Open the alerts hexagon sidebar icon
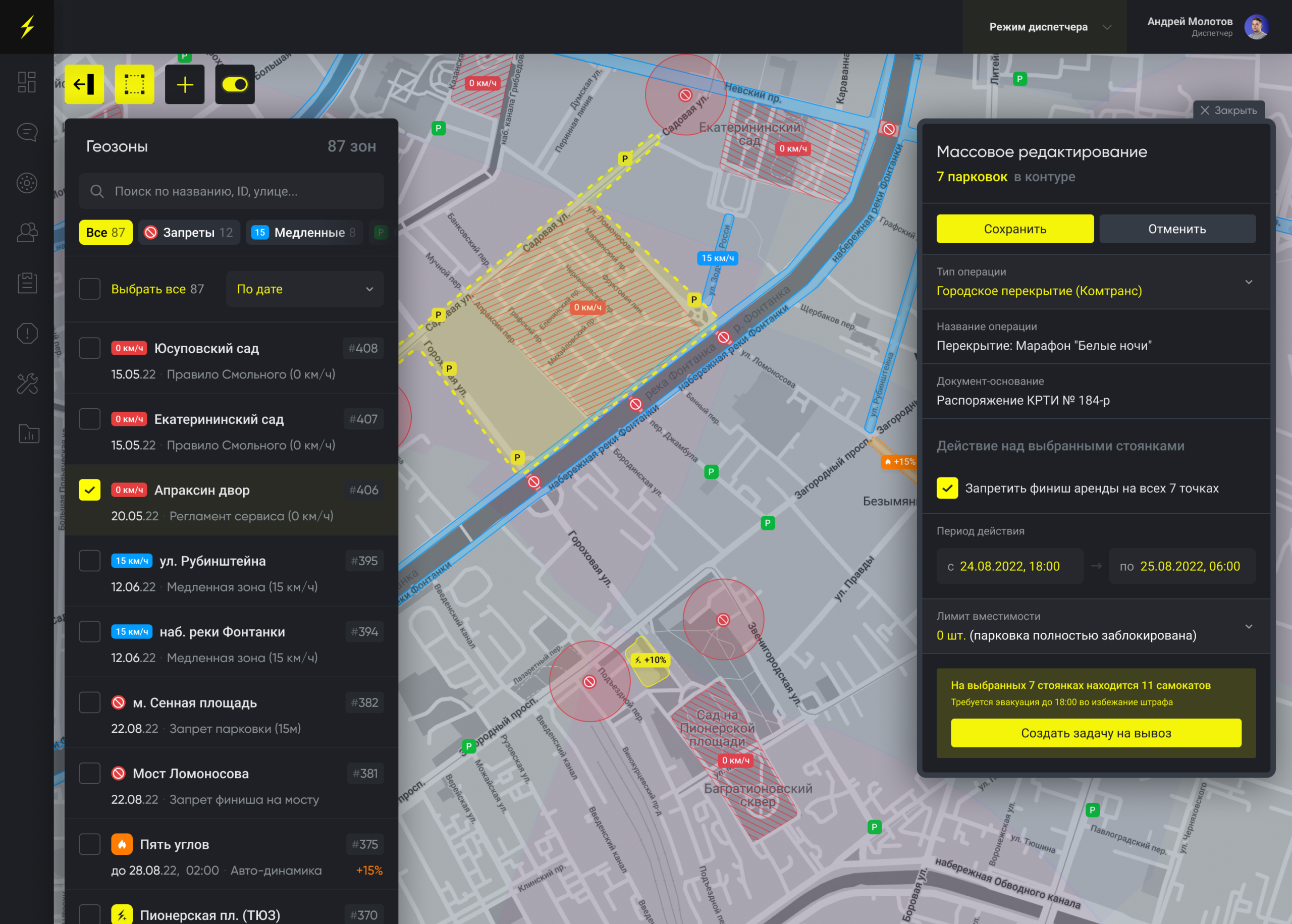The width and height of the screenshot is (1292, 924). pos(27,333)
